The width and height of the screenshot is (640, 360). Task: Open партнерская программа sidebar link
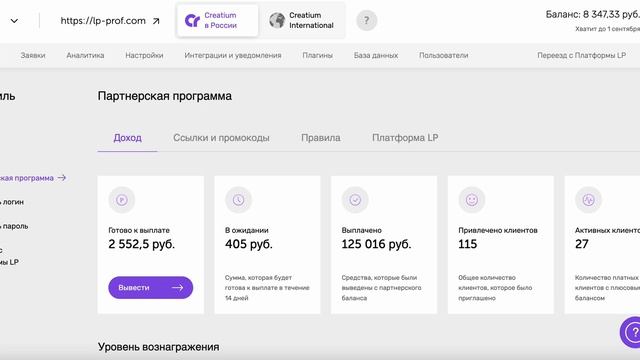27,178
